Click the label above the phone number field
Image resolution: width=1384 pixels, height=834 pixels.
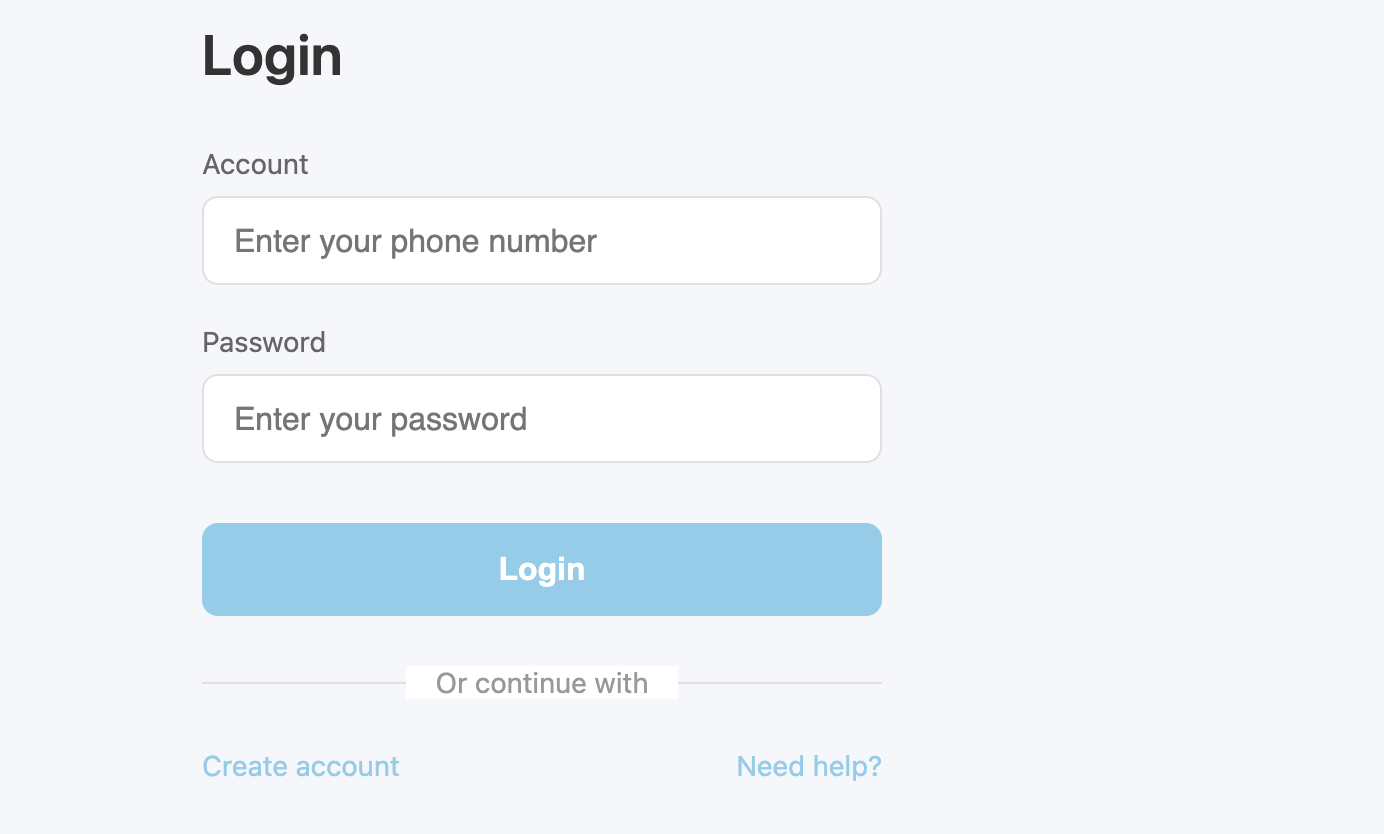255,164
